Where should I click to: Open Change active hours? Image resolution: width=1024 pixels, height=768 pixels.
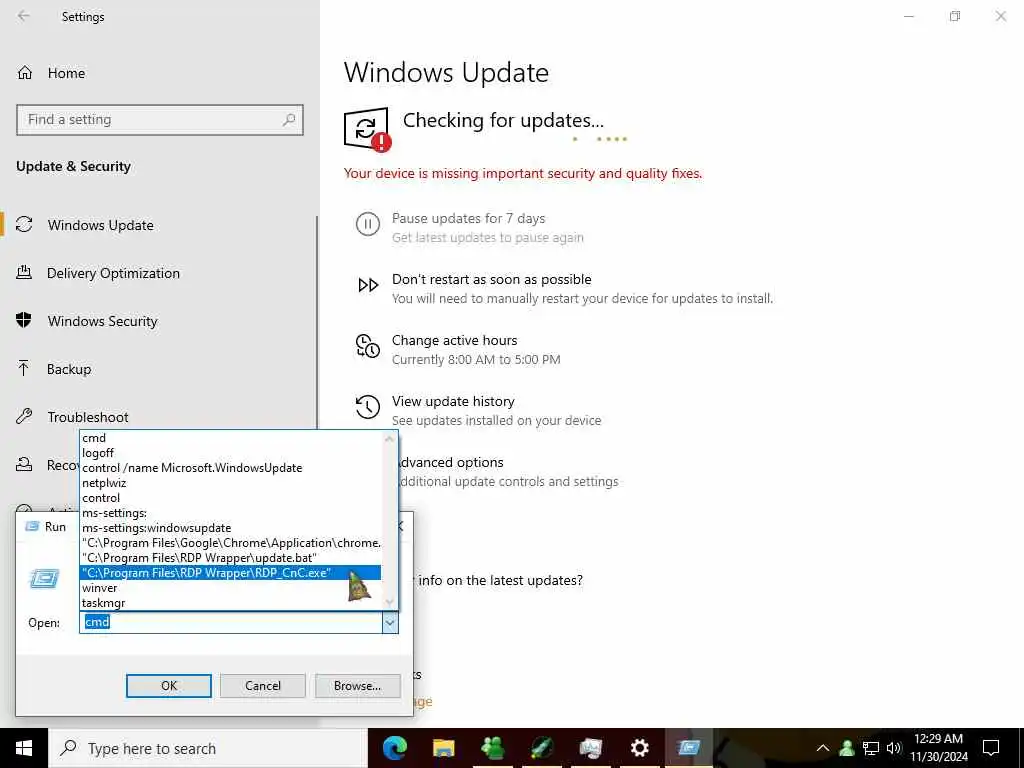tap(455, 340)
